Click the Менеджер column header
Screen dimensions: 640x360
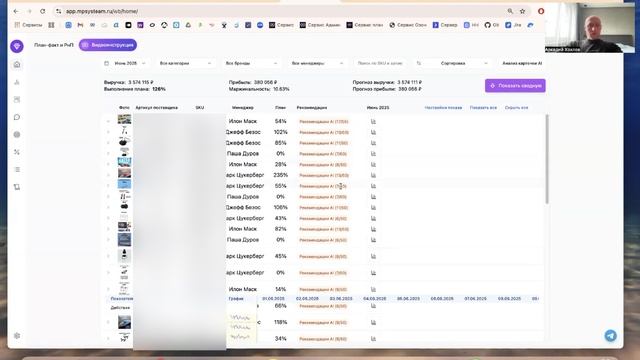point(243,108)
